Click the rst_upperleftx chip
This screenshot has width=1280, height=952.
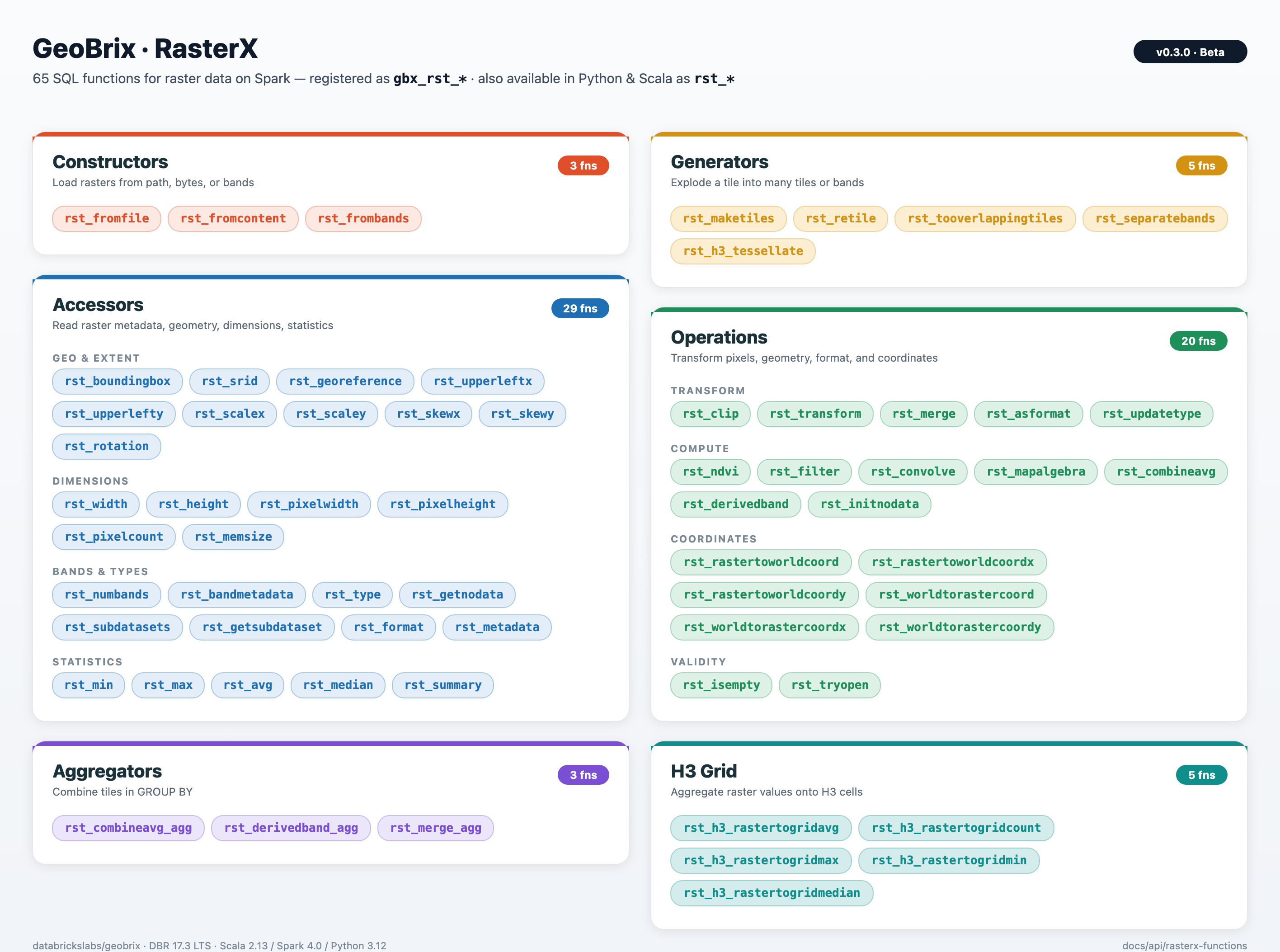tap(483, 382)
